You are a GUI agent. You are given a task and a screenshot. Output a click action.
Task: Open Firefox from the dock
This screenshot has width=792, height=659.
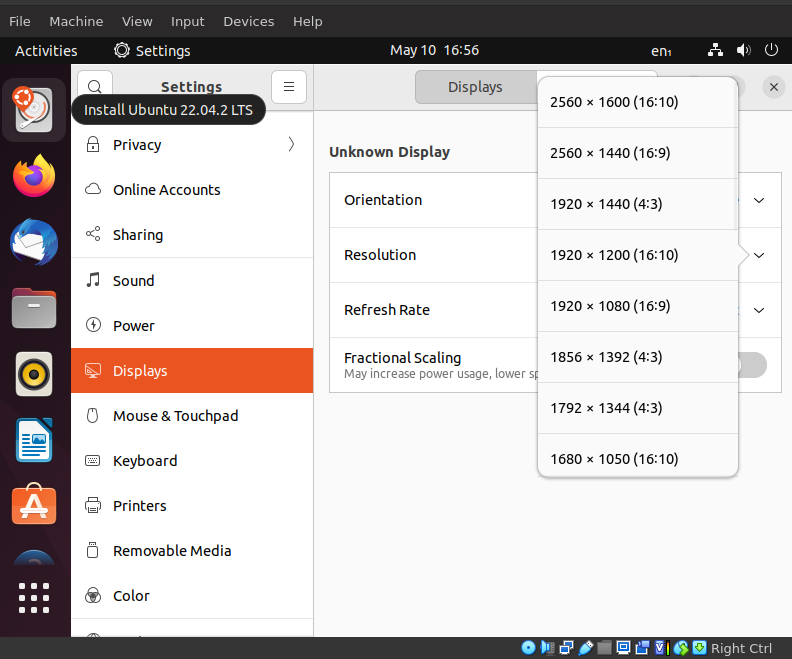[34, 176]
